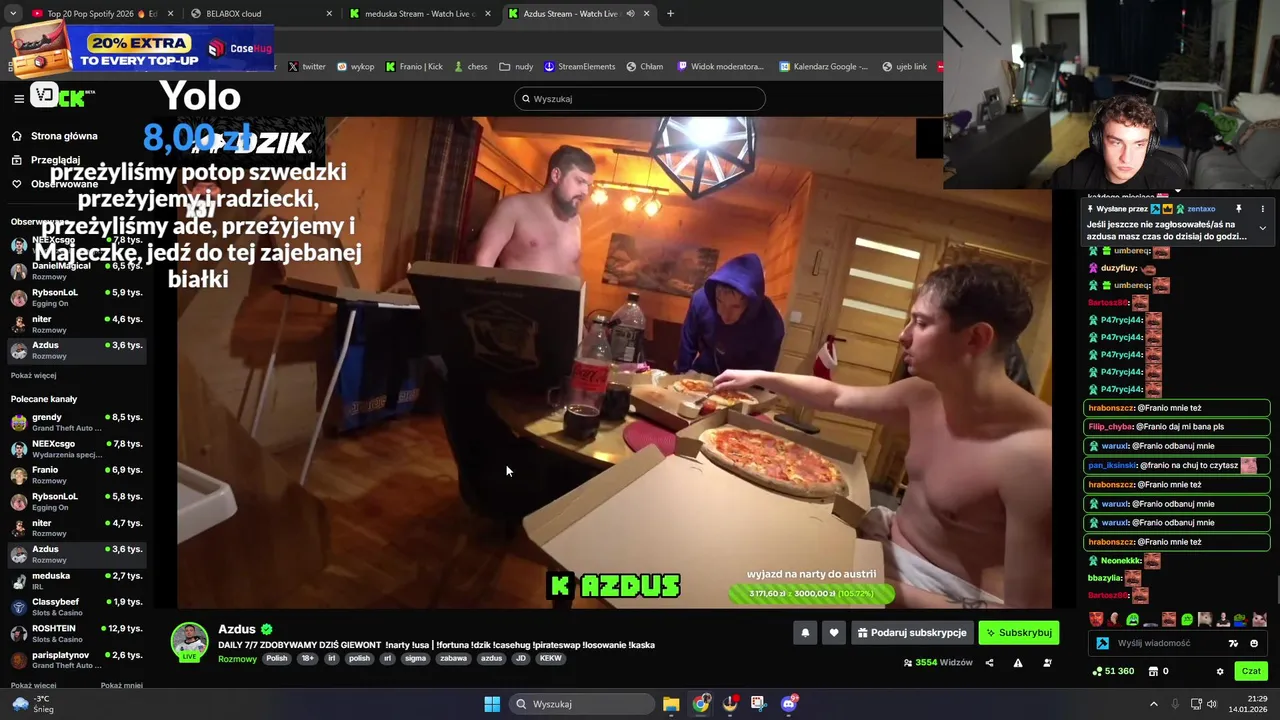Viewport: 1280px width, 720px height.
Task: Open pinned message three-dot options
Action: [x=1262, y=209]
